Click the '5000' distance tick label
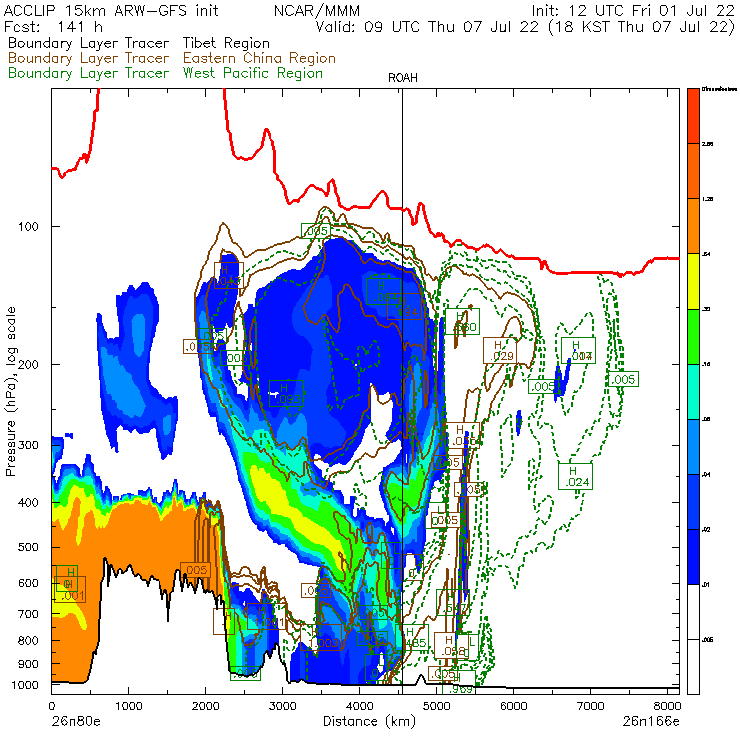 436,706
